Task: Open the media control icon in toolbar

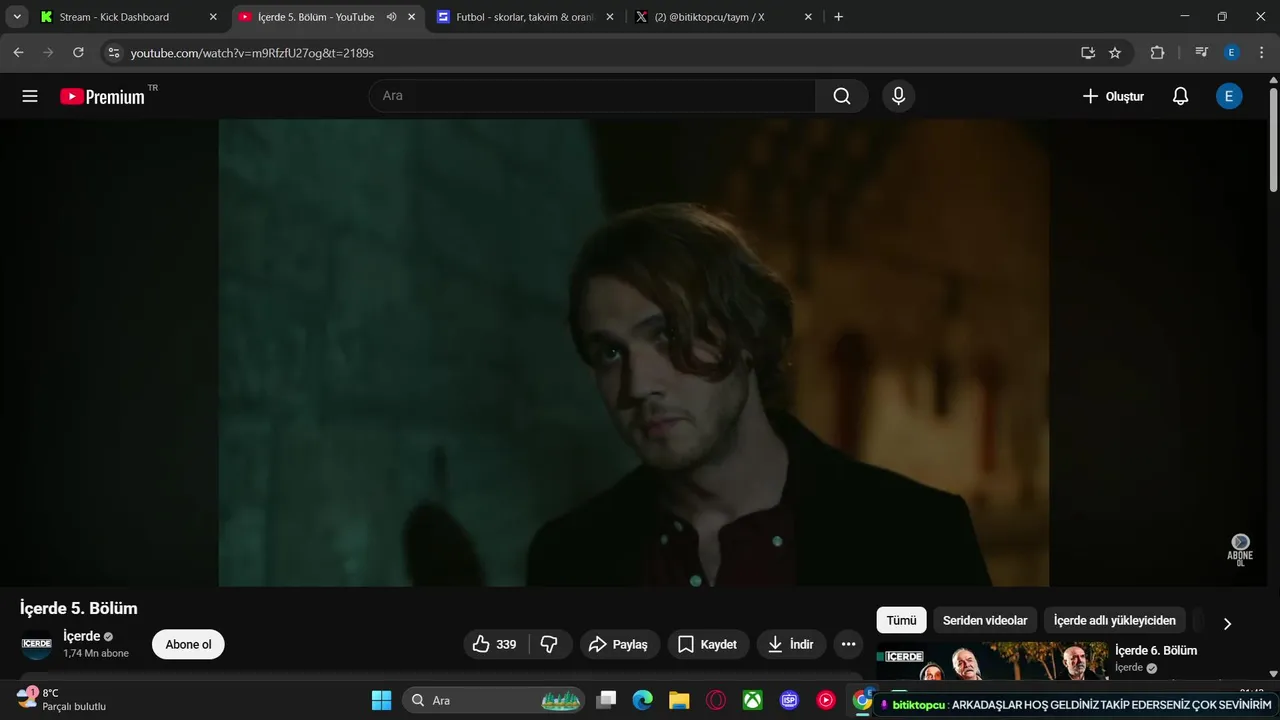Action: pos(1201,52)
